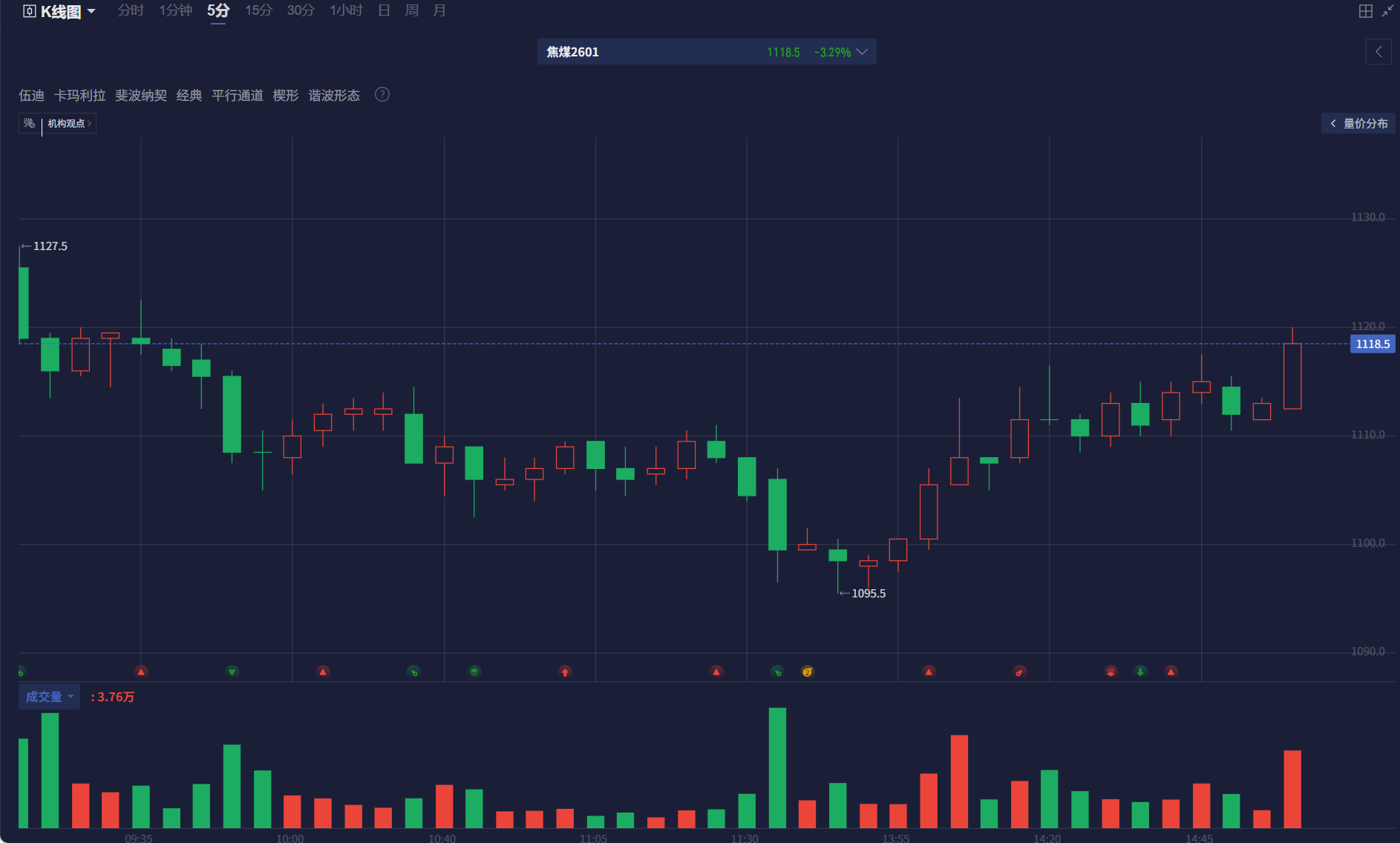Image resolution: width=1400 pixels, height=843 pixels.
Task: Select the 5分 timeframe tab
Action: (x=218, y=10)
